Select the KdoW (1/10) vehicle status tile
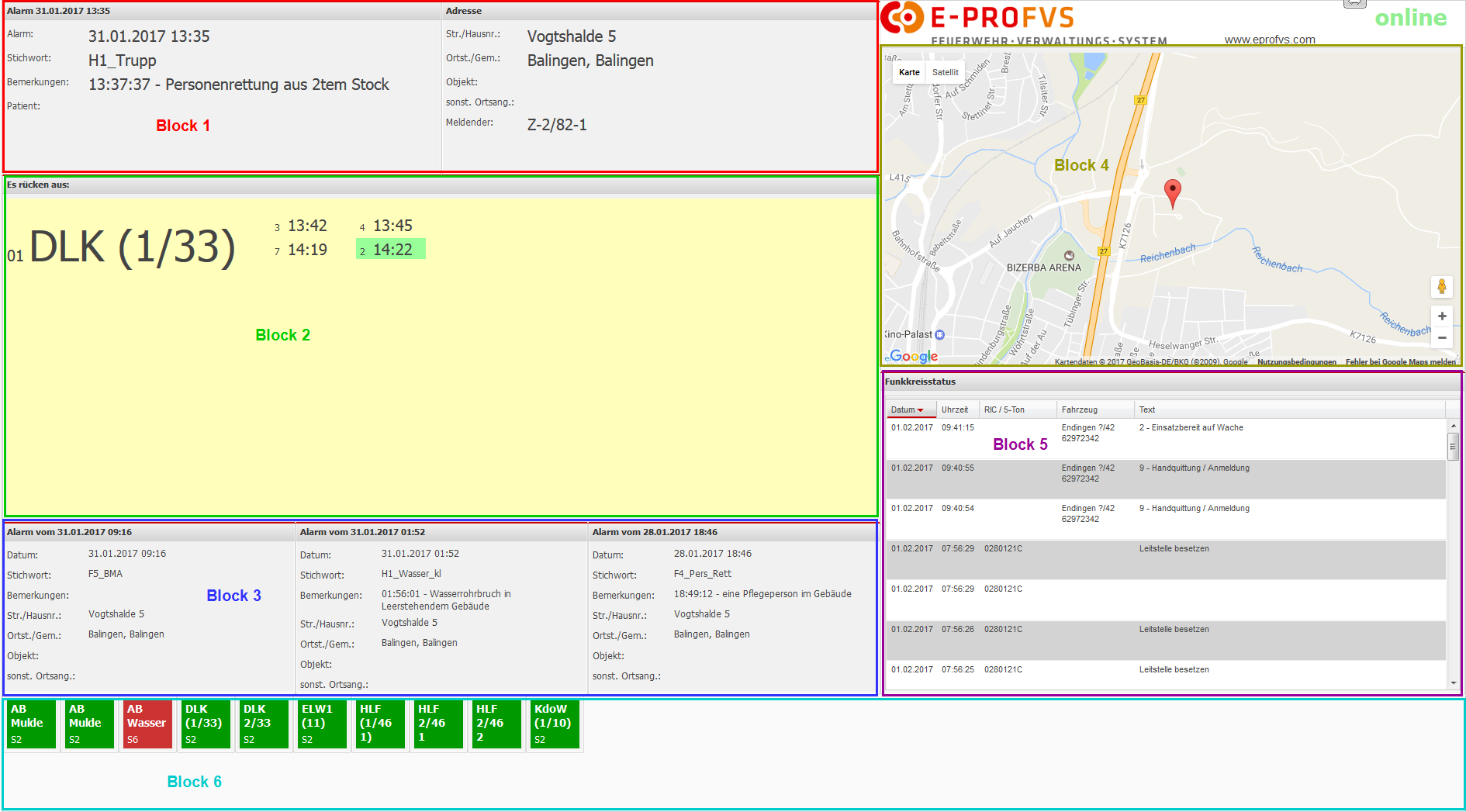 click(555, 724)
